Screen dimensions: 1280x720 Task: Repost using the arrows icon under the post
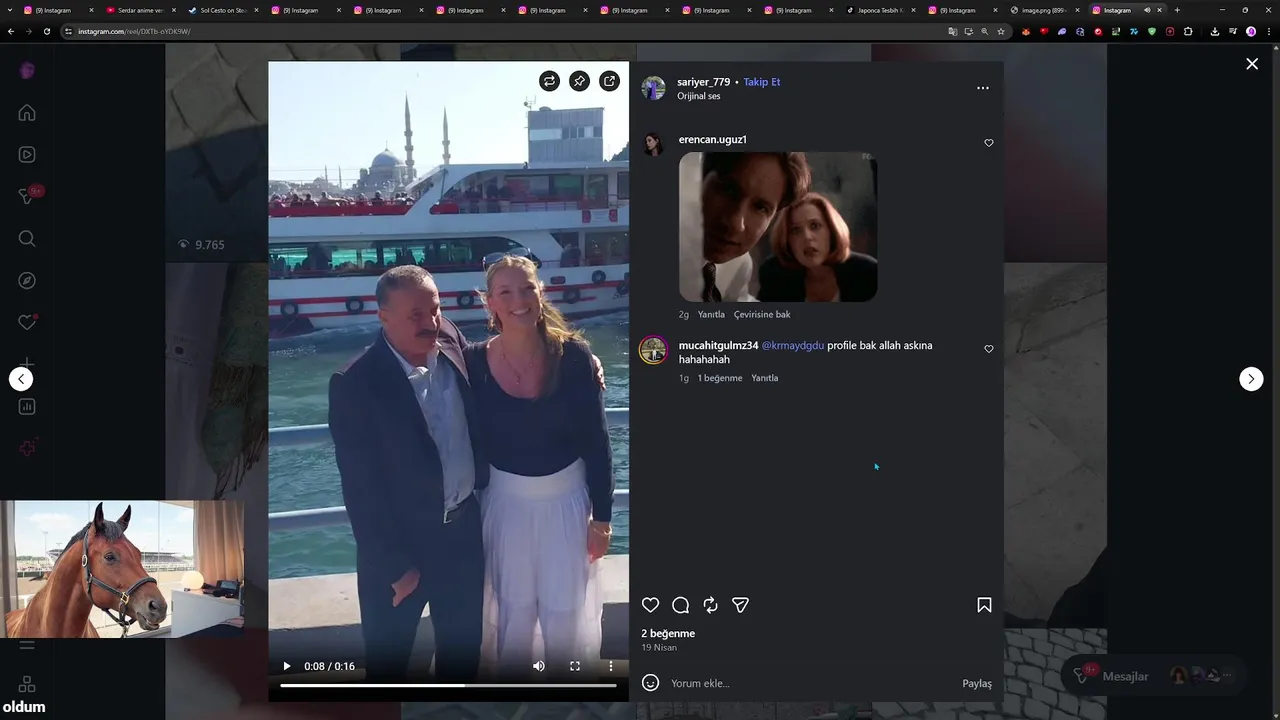(711, 605)
